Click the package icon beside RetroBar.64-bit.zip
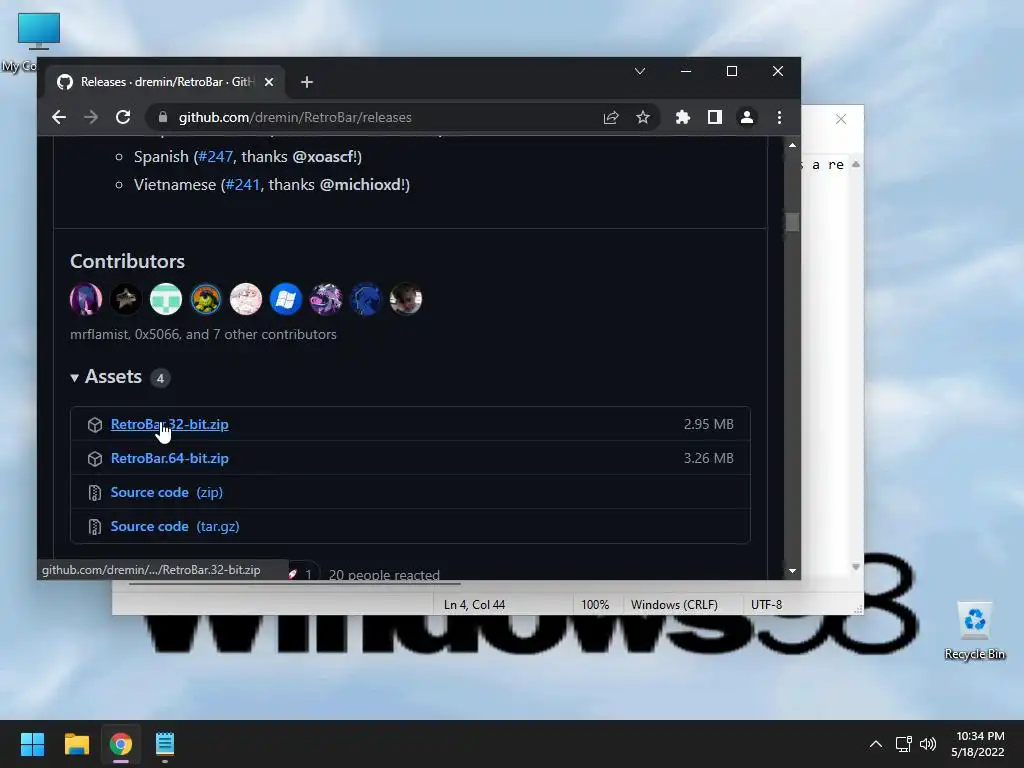The width and height of the screenshot is (1024, 768). pos(95,459)
